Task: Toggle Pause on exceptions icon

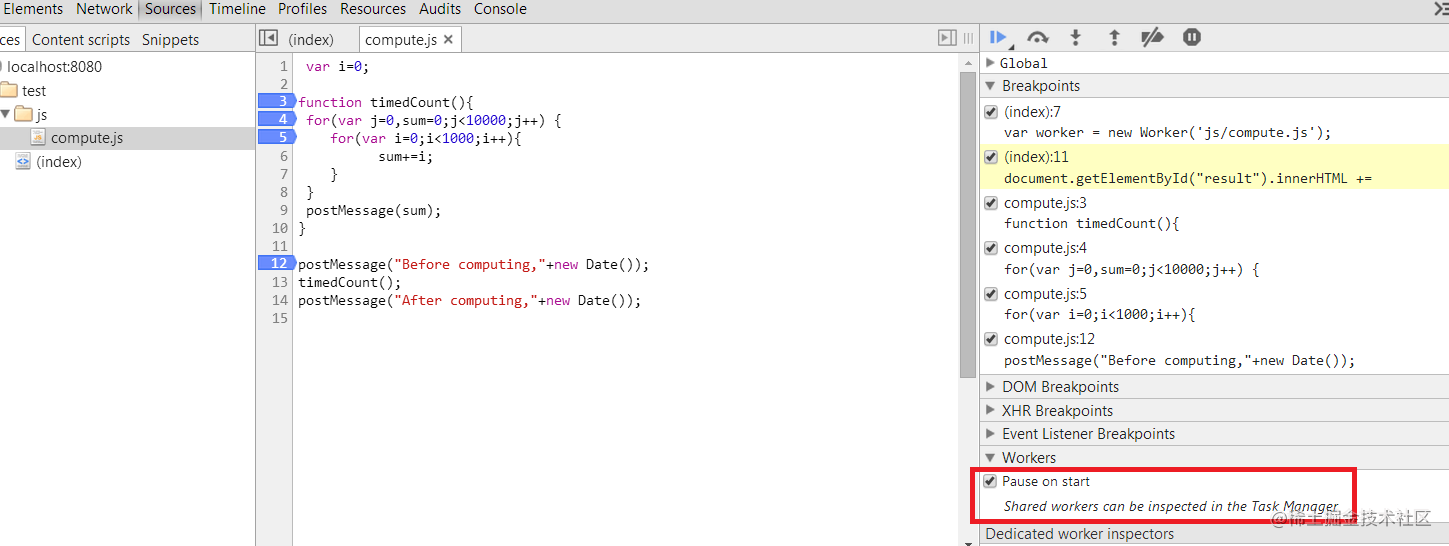Action: 1192,37
